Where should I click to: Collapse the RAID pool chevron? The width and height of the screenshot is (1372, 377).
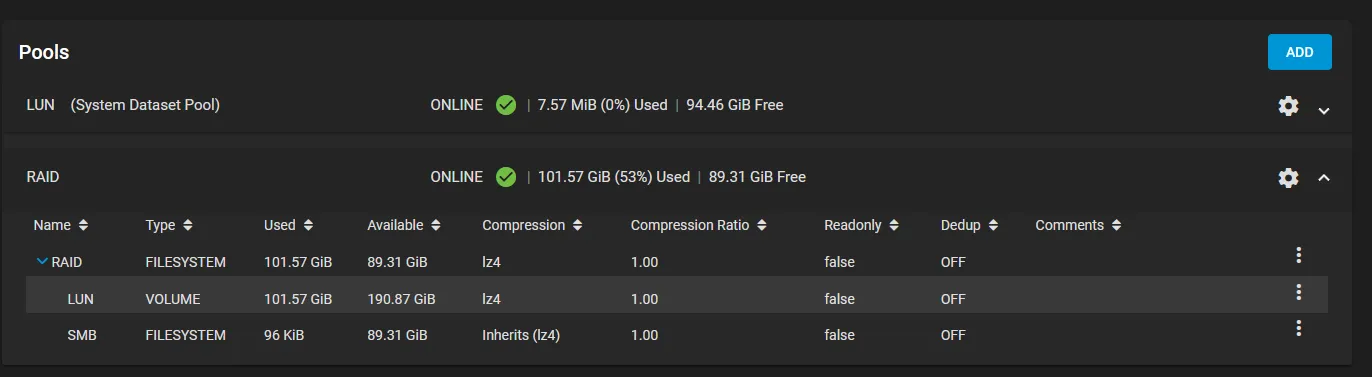tap(1324, 178)
